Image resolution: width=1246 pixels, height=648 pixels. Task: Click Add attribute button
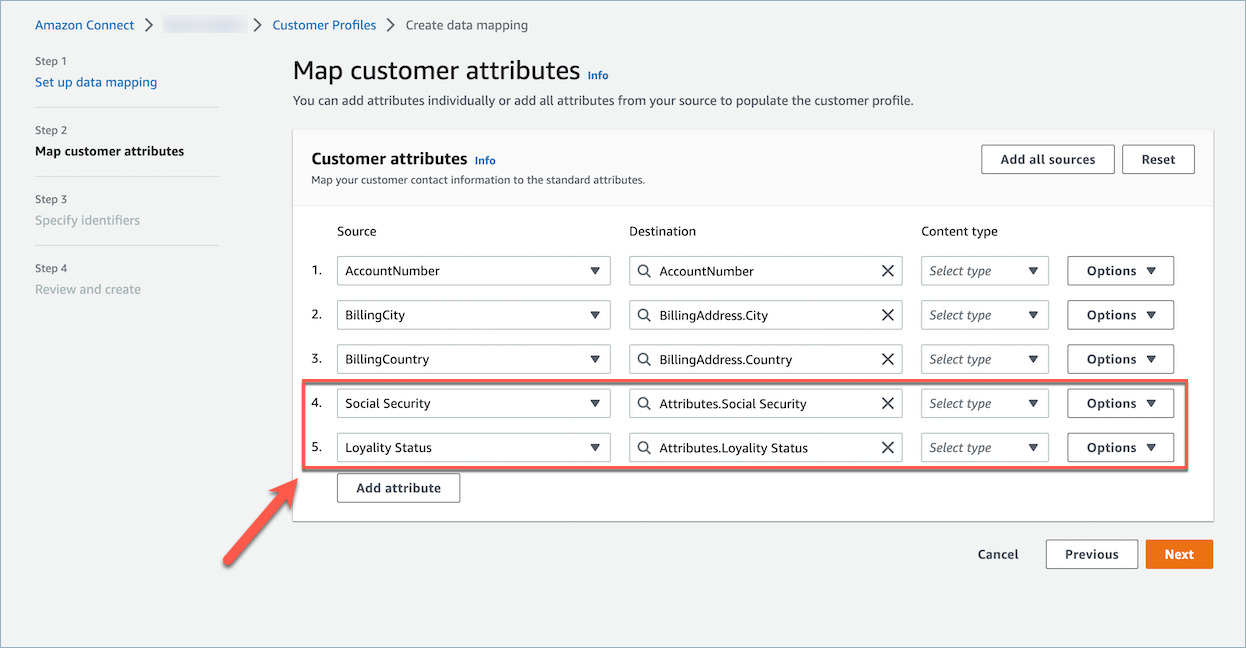coord(398,488)
